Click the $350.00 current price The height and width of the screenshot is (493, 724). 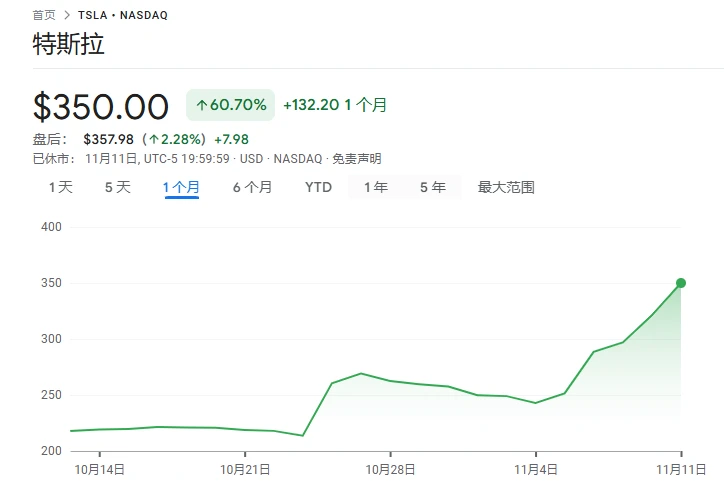pyautogui.click(x=101, y=106)
